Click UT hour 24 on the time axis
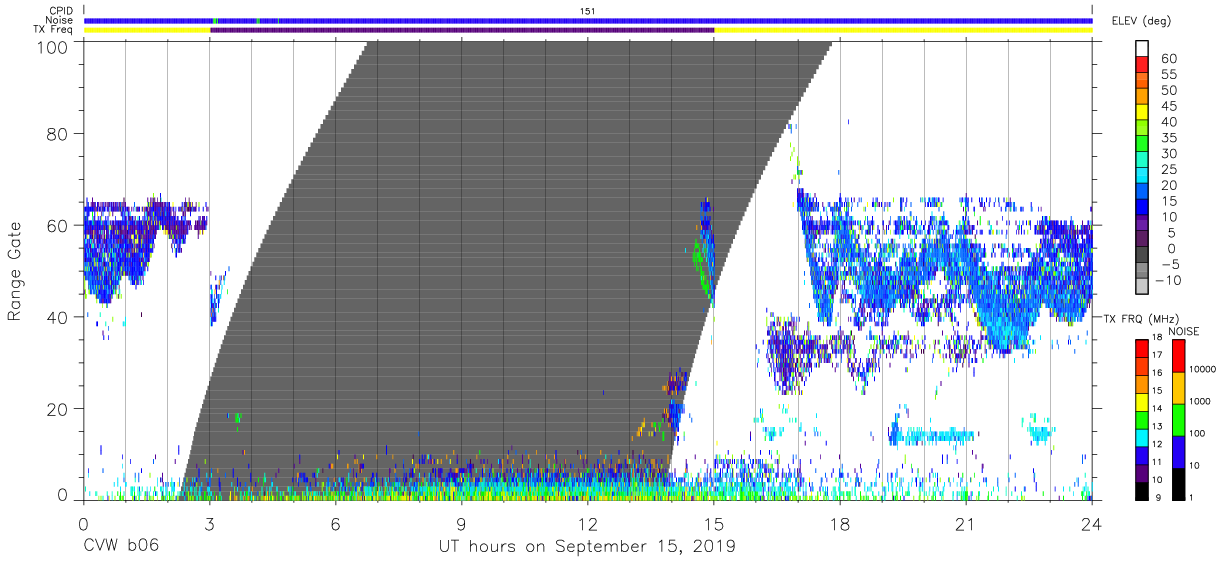The image size is (1228, 567). click(1092, 524)
